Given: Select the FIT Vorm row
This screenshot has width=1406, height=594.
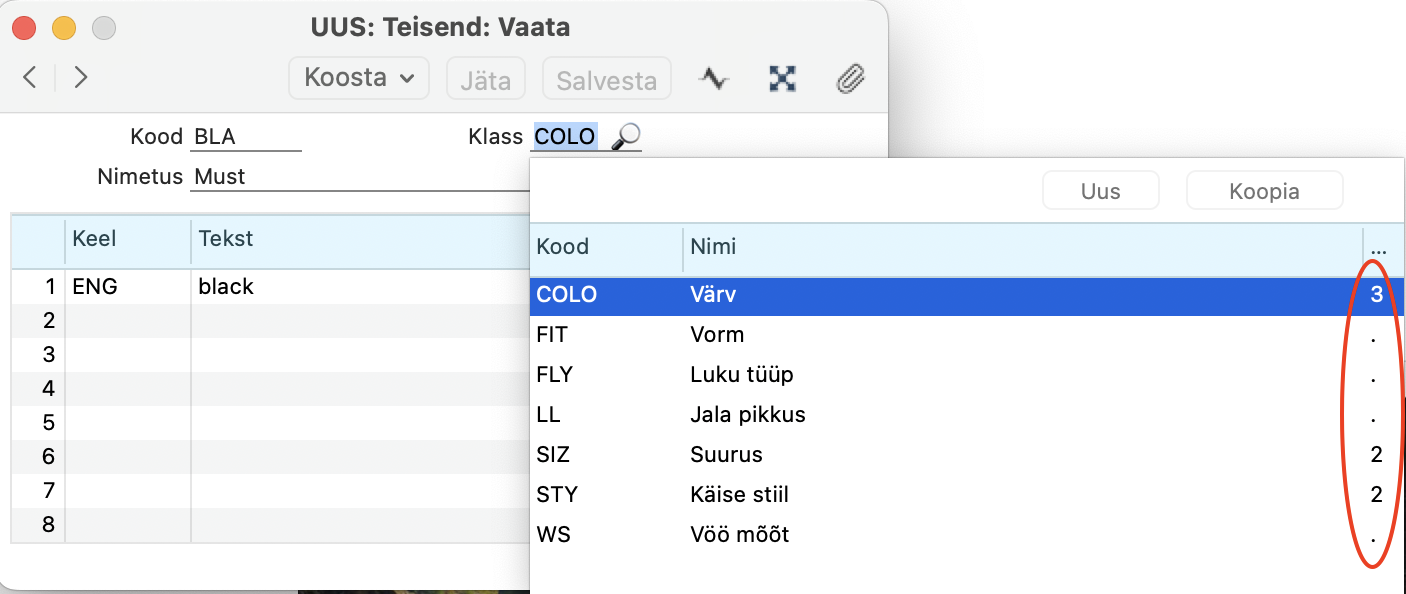Looking at the screenshot, I should point(967,334).
